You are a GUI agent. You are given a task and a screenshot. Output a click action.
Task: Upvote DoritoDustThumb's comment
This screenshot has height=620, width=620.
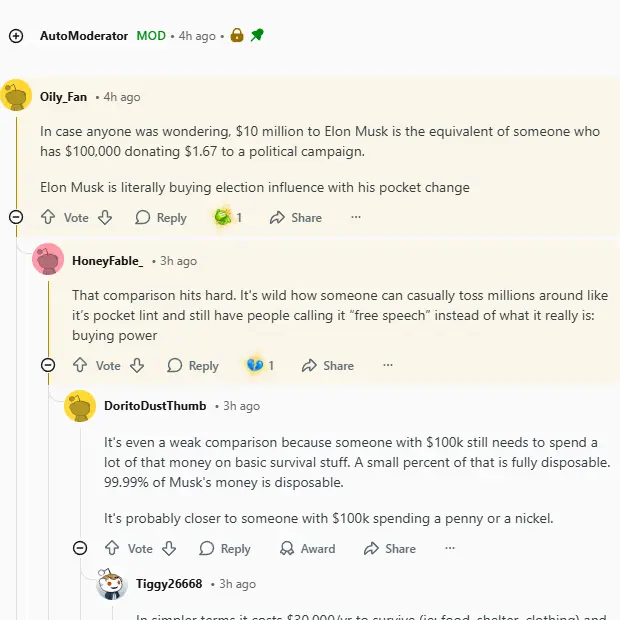coord(112,548)
